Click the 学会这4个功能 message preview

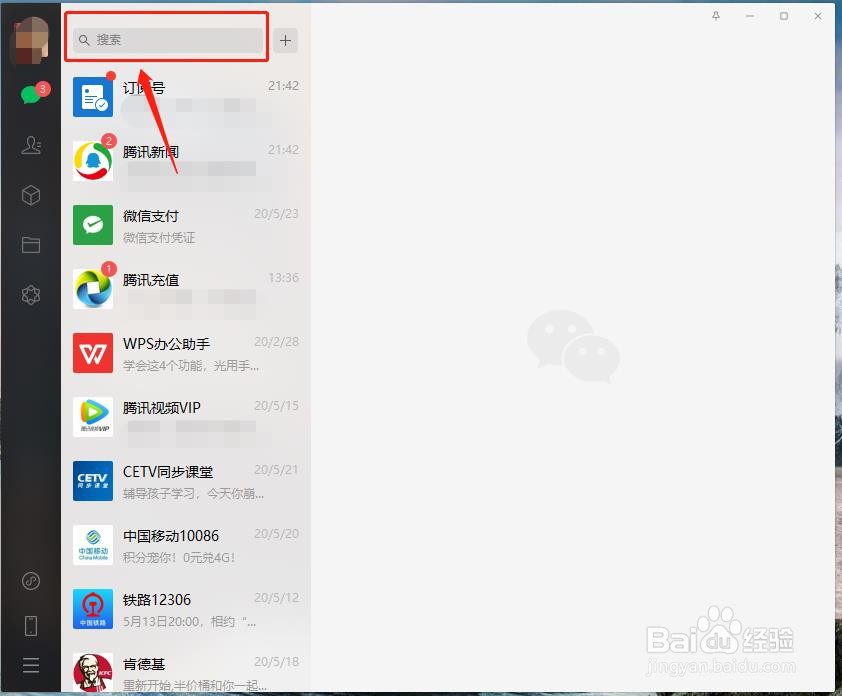191,366
